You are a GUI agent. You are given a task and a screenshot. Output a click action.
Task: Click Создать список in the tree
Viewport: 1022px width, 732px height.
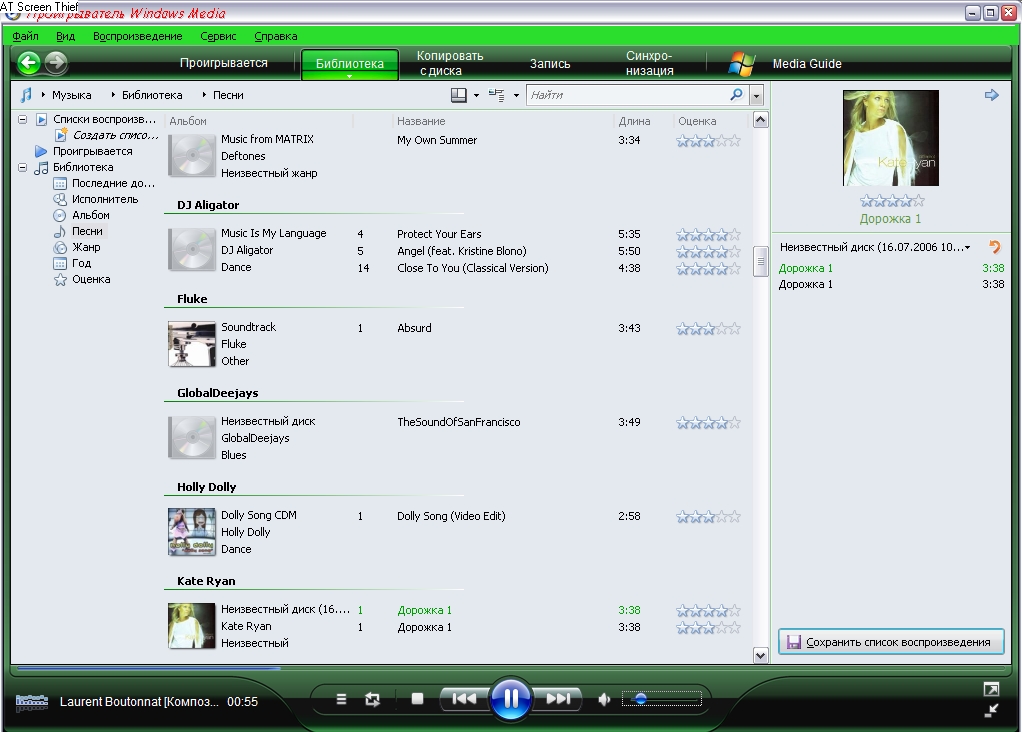pyautogui.click(x=115, y=135)
